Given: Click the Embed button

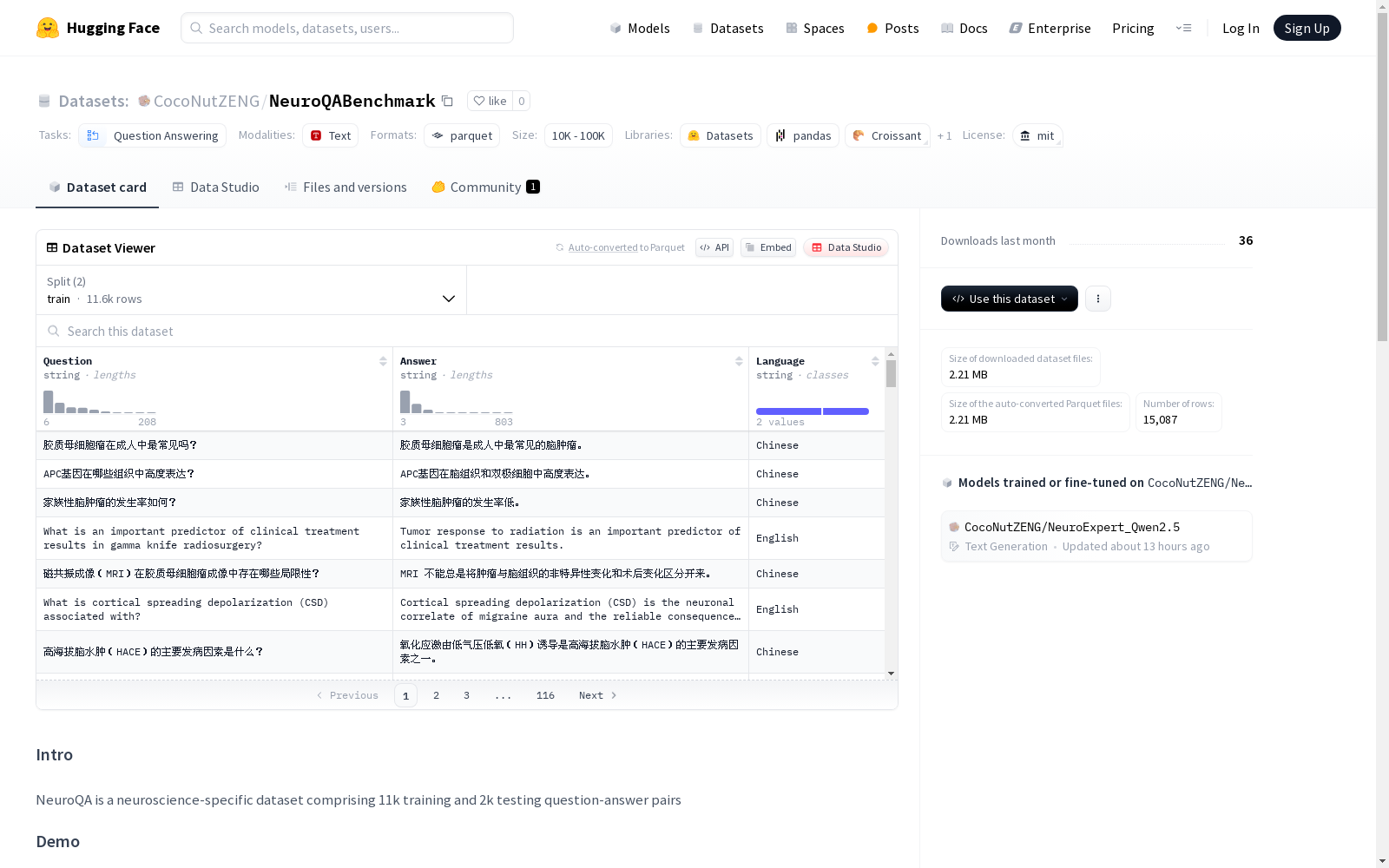Looking at the screenshot, I should (x=768, y=247).
